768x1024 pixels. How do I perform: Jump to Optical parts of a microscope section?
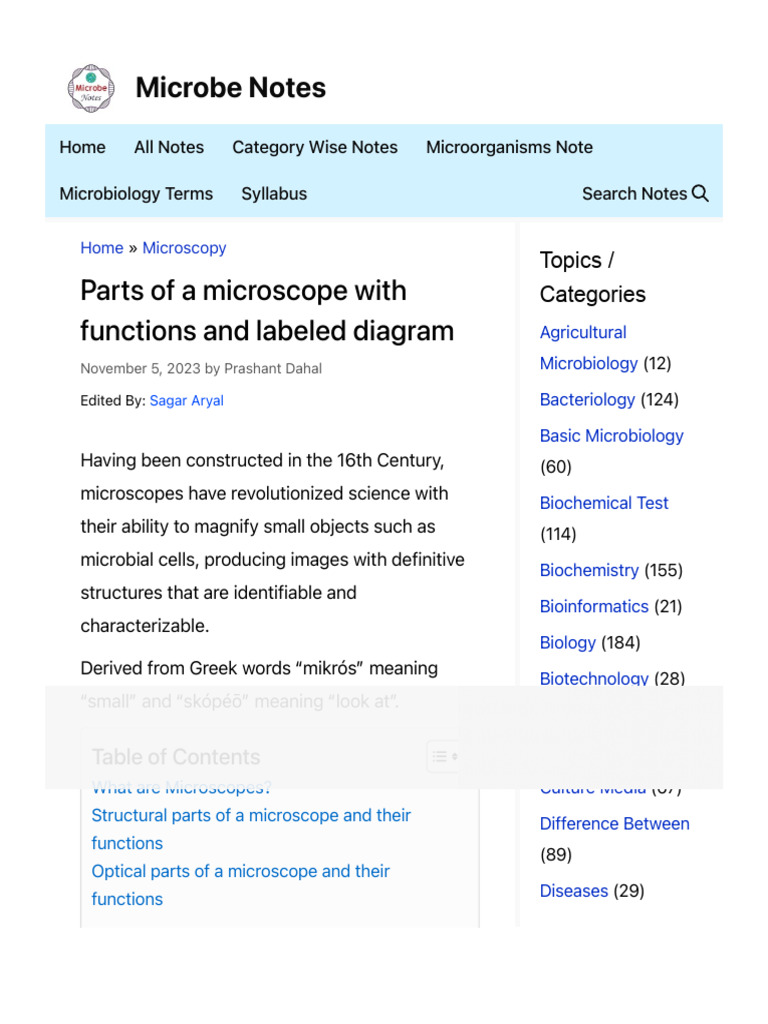tap(240, 871)
